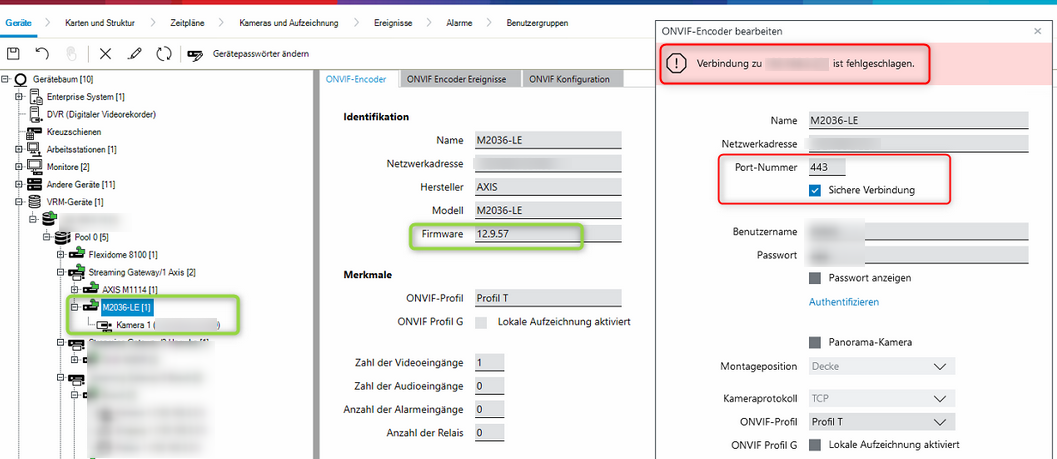Click the save floppy disk toolbar icon
1057x459 pixels.
click(x=13, y=54)
